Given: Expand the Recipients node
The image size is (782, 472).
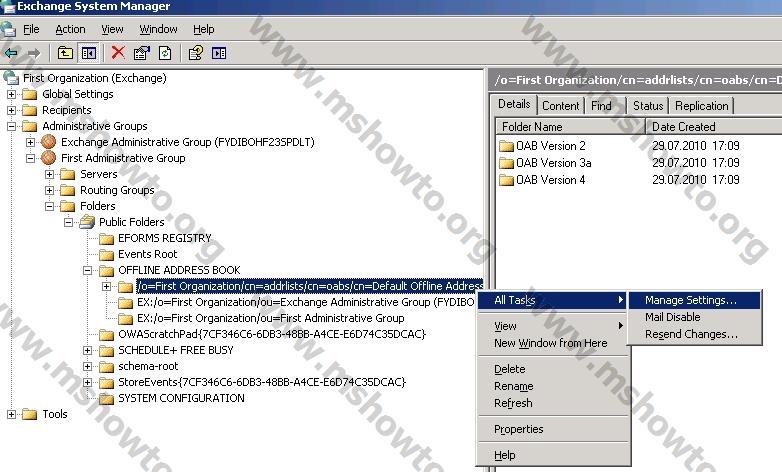Looking at the screenshot, I should coord(11,110).
